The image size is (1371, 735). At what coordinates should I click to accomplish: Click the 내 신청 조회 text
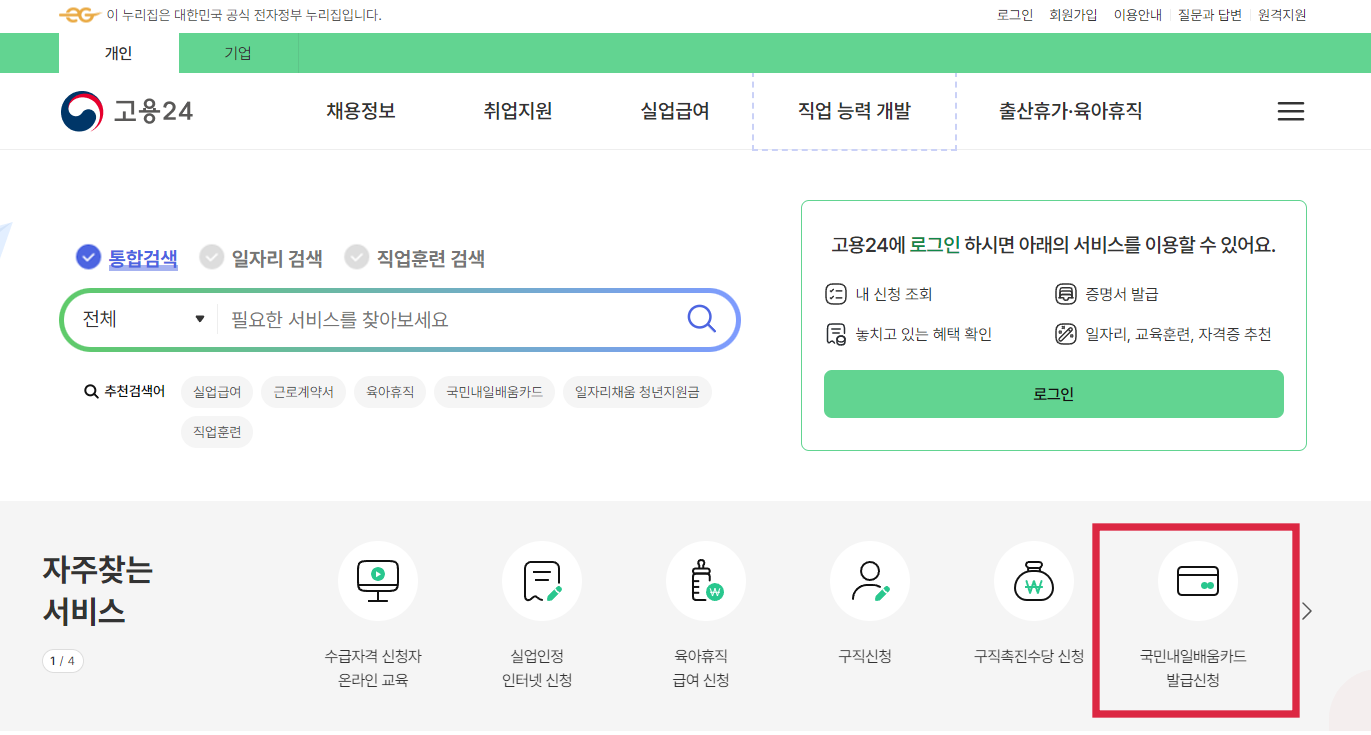click(x=894, y=294)
